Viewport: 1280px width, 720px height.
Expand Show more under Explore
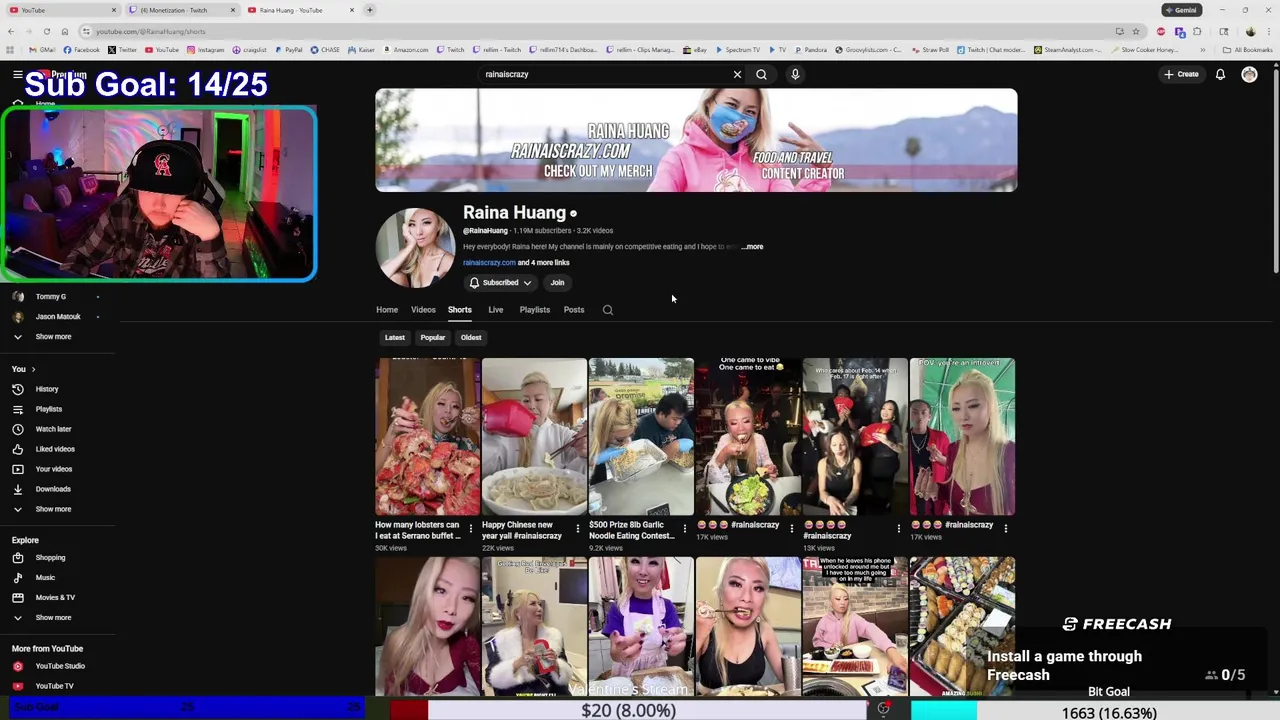[x=53, y=617]
